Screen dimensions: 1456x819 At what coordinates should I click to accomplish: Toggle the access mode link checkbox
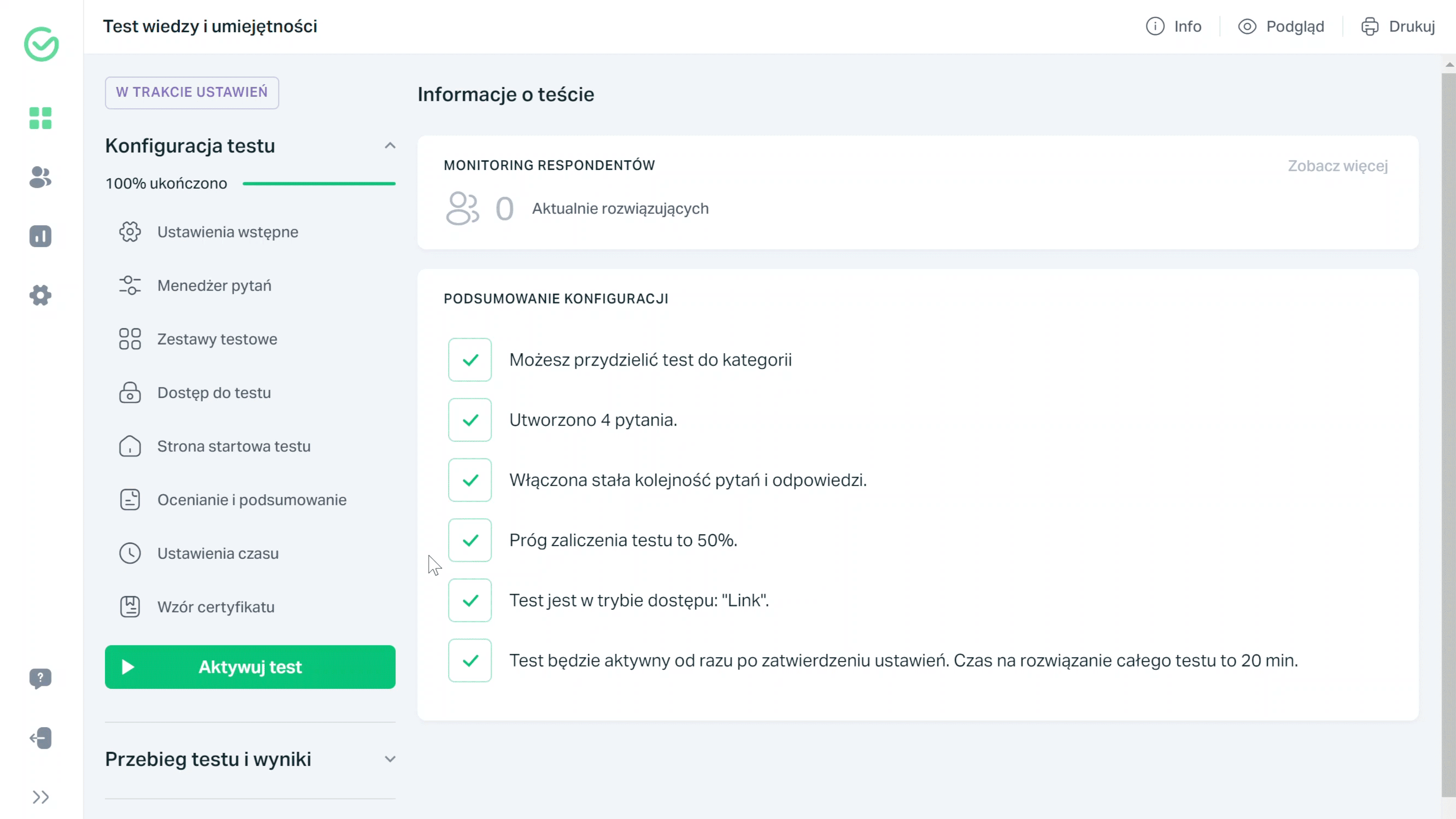pyautogui.click(x=470, y=600)
